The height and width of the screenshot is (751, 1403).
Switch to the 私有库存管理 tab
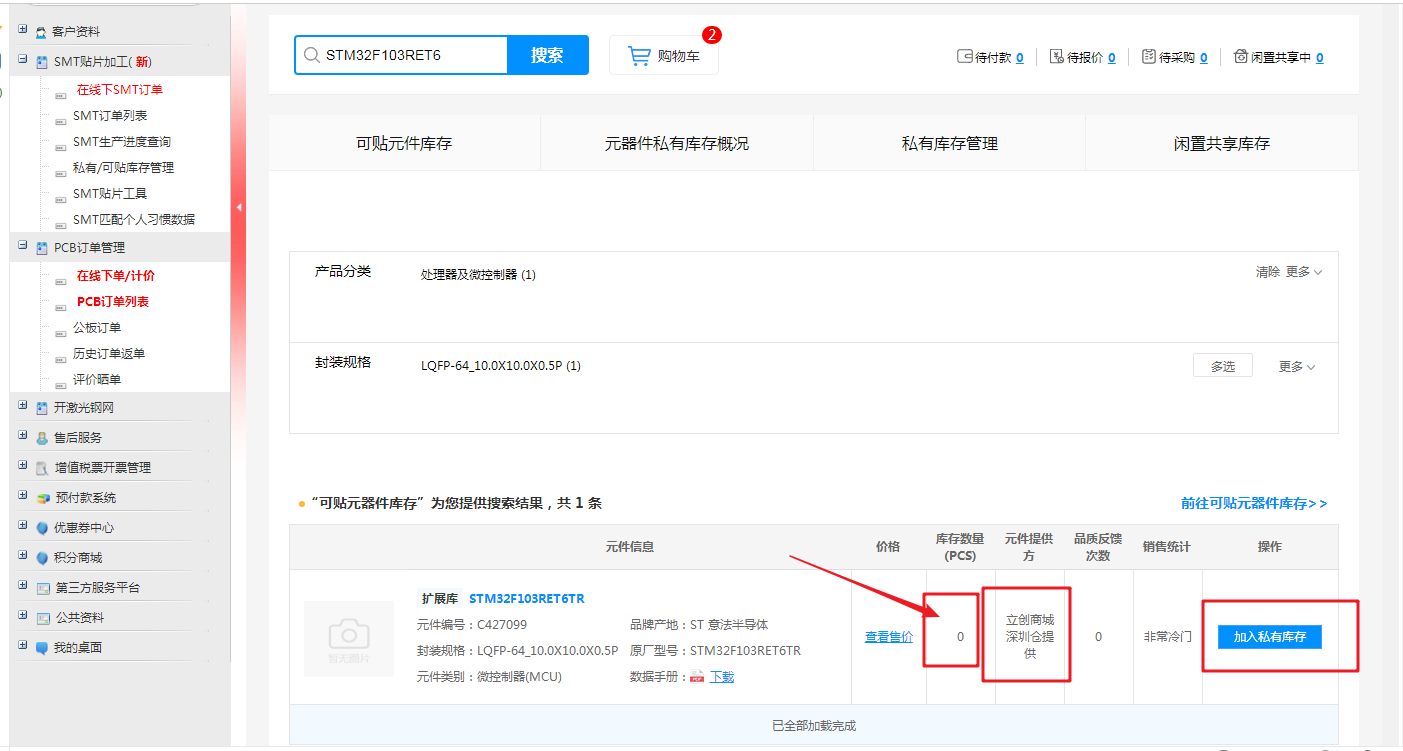tap(949, 144)
